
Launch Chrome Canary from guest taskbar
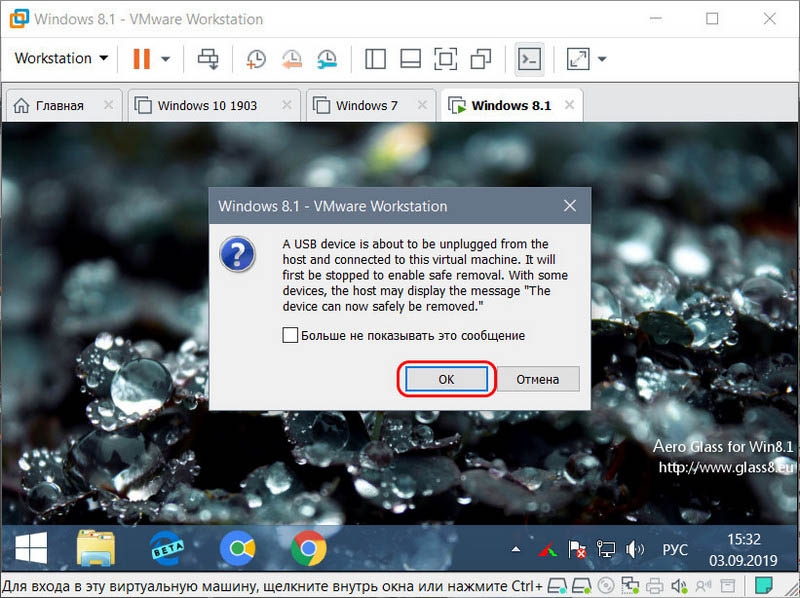(x=237, y=549)
